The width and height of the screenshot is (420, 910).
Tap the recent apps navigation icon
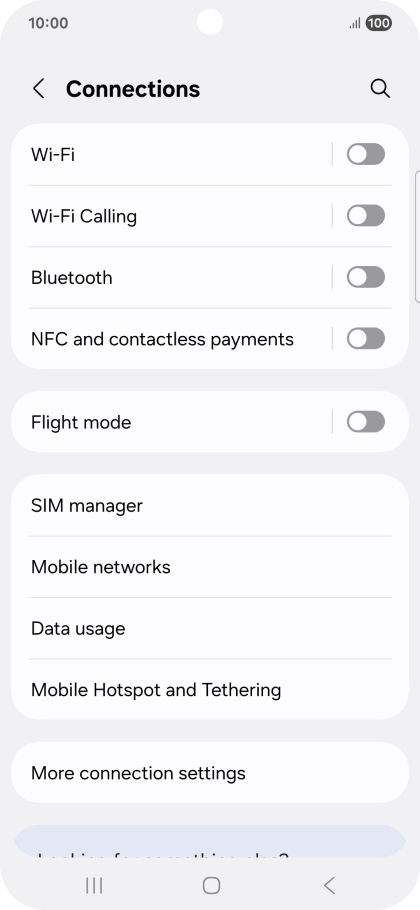(x=94, y=885)
